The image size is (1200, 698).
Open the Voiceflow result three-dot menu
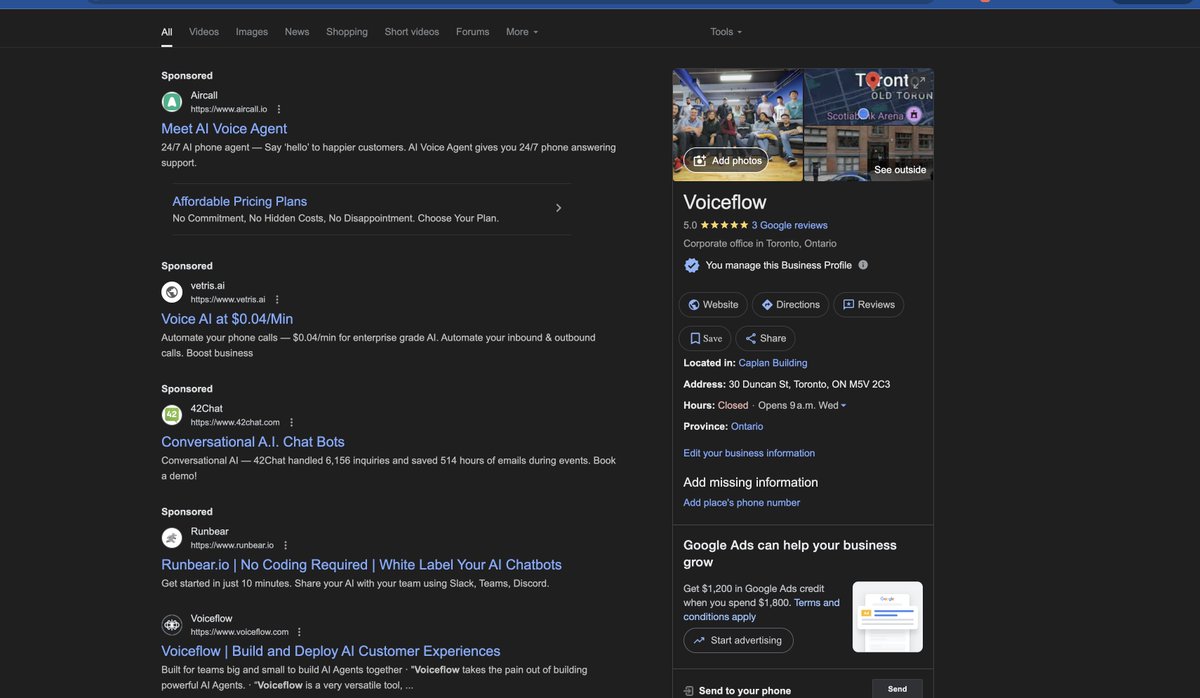(x=299, y=632)
